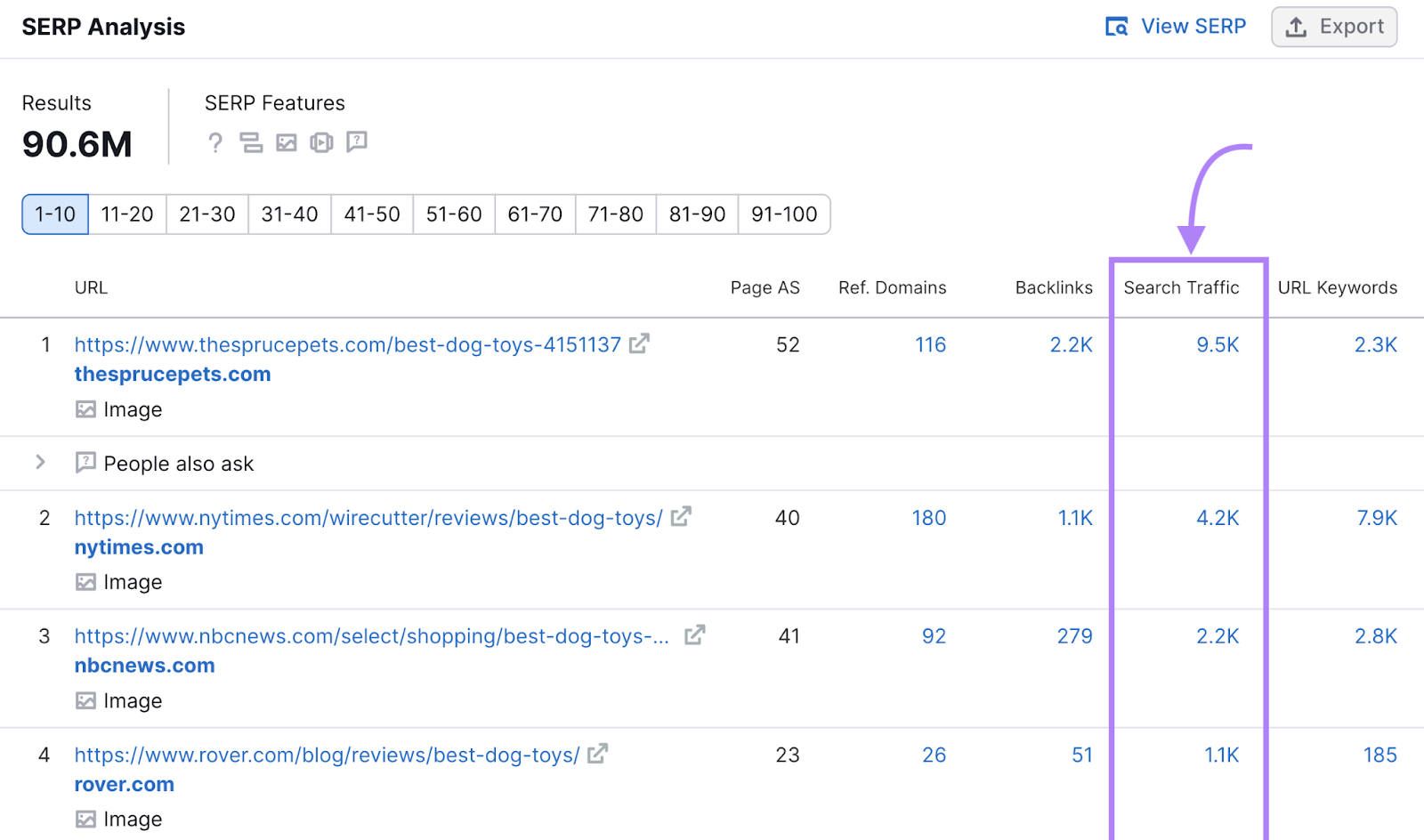This screenshot has width=1424, height=840.
Task: Click the featured snippet SERP feature icon
Action: (252, 142)
